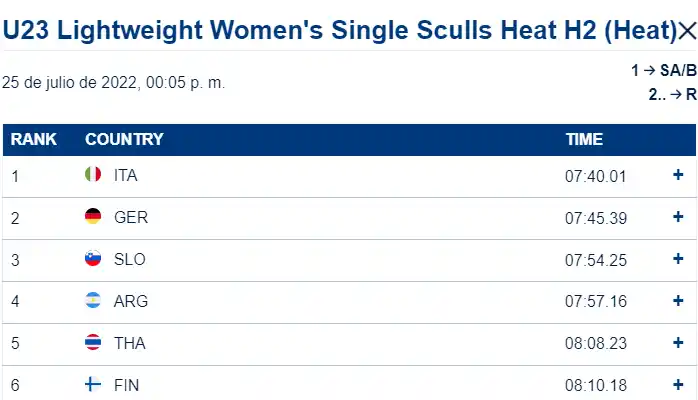Screen dimensions: 698x400
Task: Expand FIN row details with plus
Action: [678, 385]
